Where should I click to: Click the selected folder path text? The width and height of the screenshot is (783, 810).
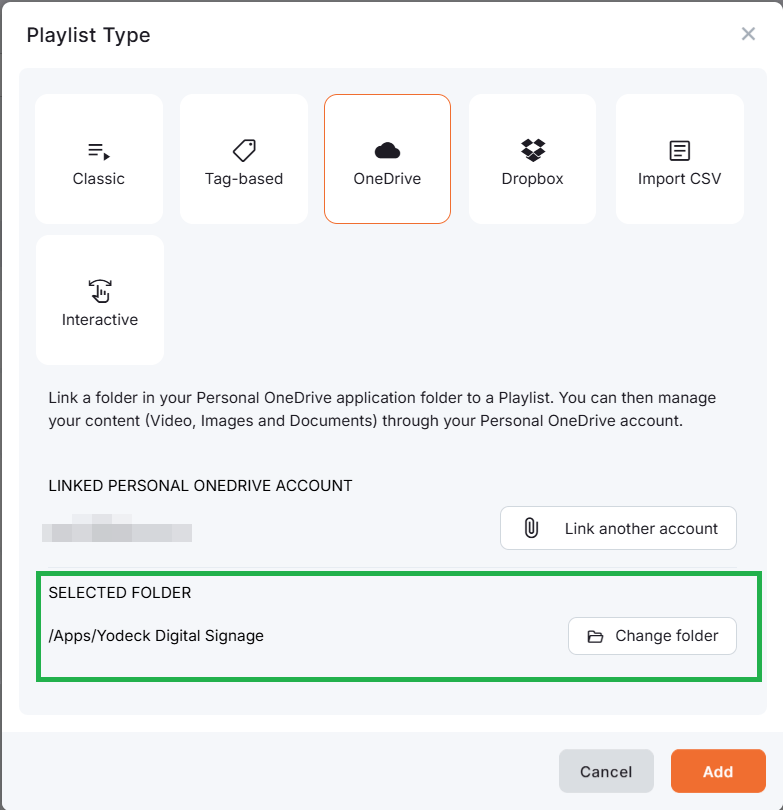coord(155,635)
